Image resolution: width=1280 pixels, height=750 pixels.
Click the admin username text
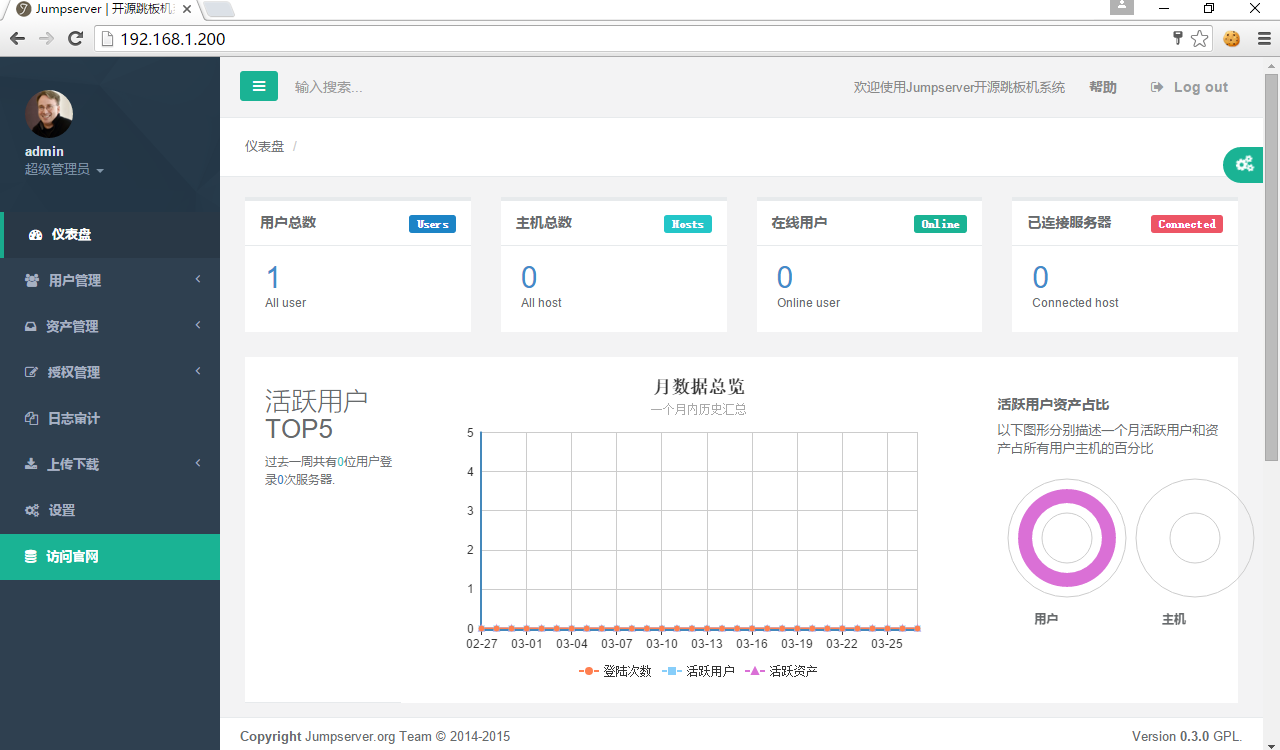44,152
